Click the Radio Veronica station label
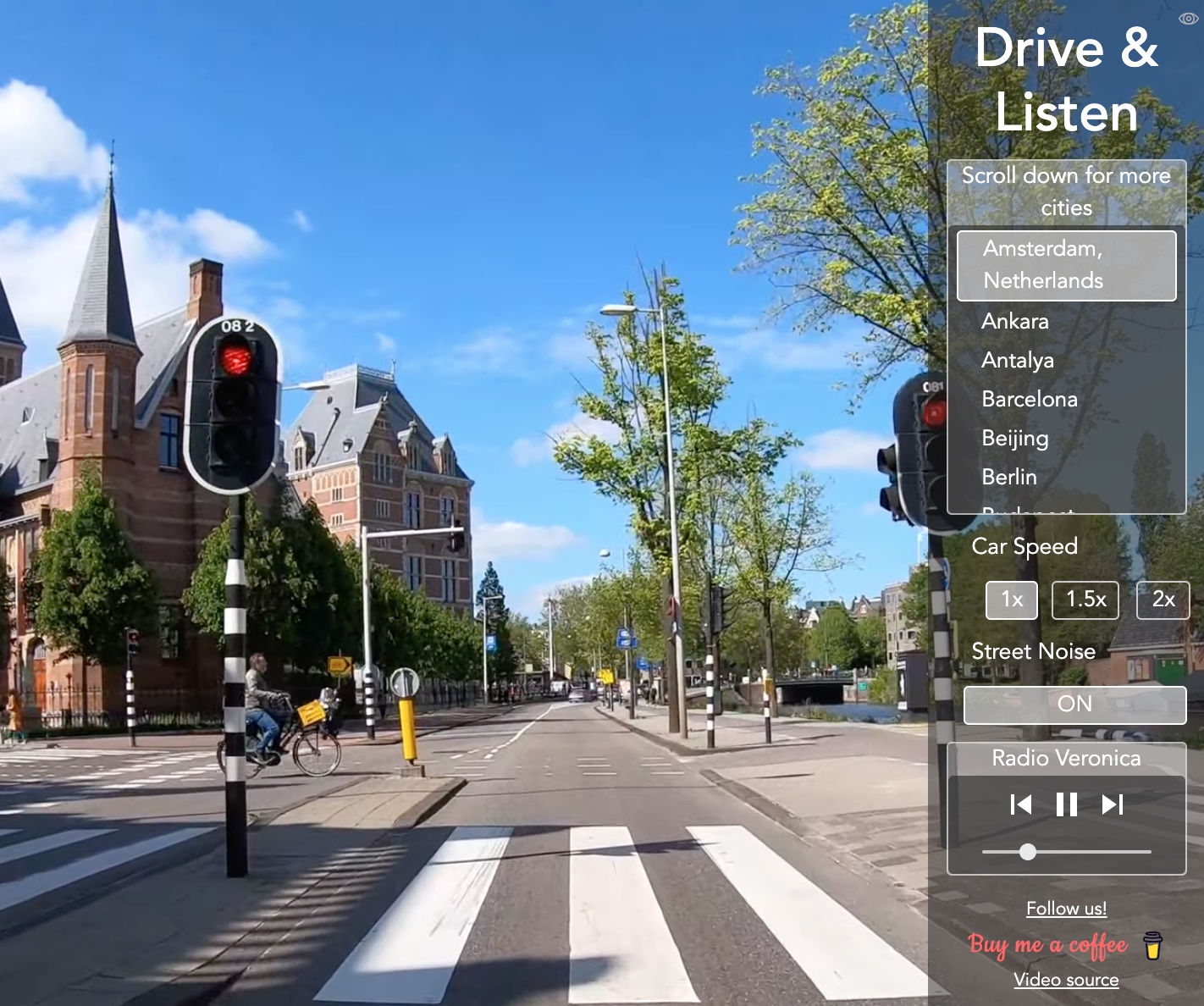This screenshot has height=1006, width=1204. point(1067,758)
